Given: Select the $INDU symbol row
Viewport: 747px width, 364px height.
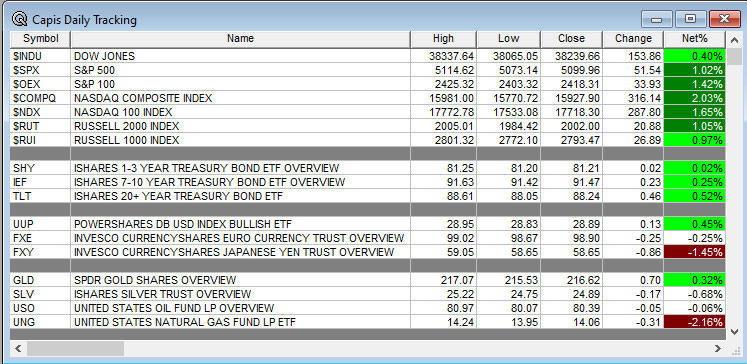Looking at the screenshot, I should coord(368,56).
